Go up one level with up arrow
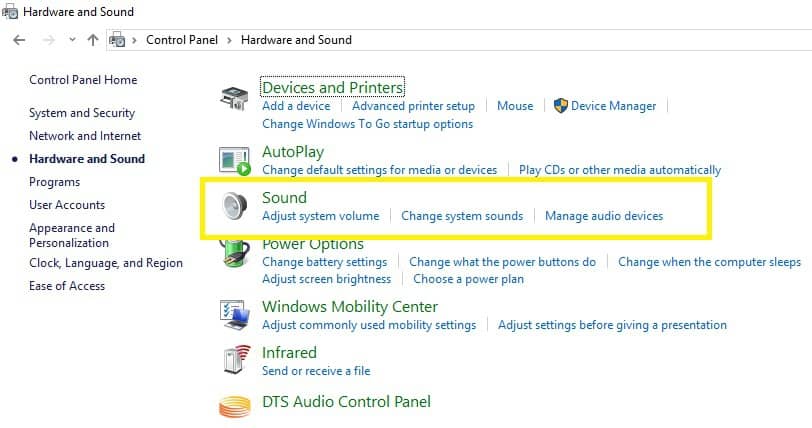Screen dimensions: 812x428 pos(93,40)
